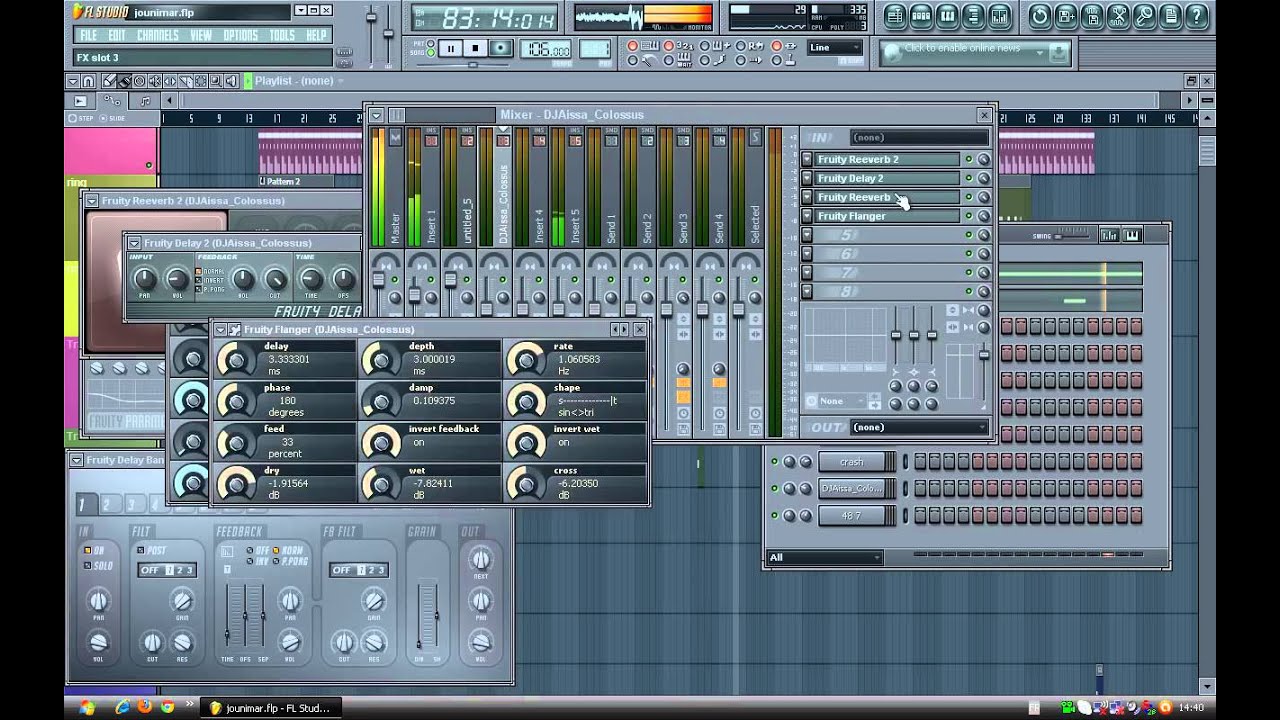
Task: Open the piano roll via toolbar icon
Action: [947, 16]
